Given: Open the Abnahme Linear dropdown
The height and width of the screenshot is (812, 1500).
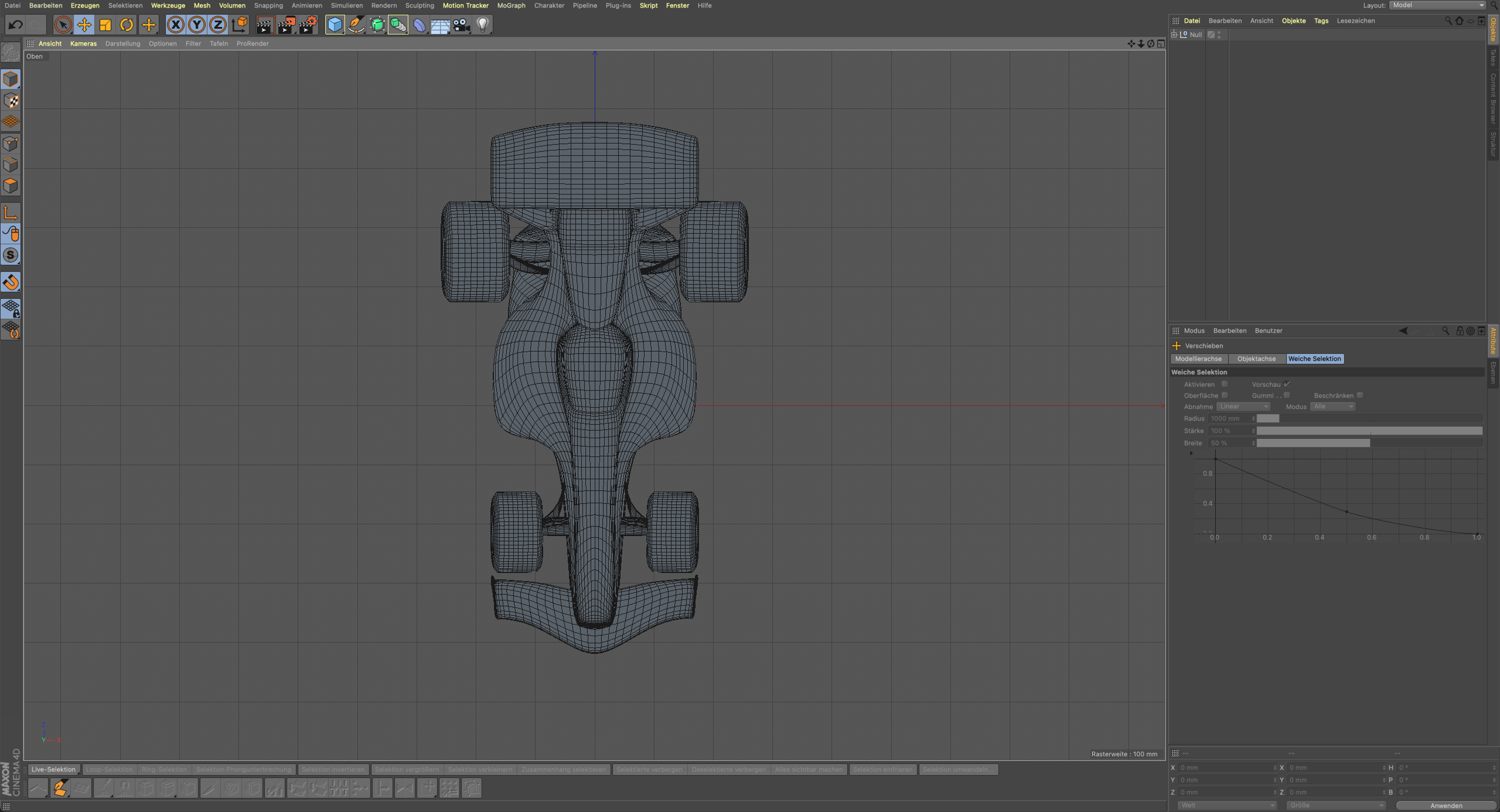Looking at the screenshot, I should tap(1243, 406).
